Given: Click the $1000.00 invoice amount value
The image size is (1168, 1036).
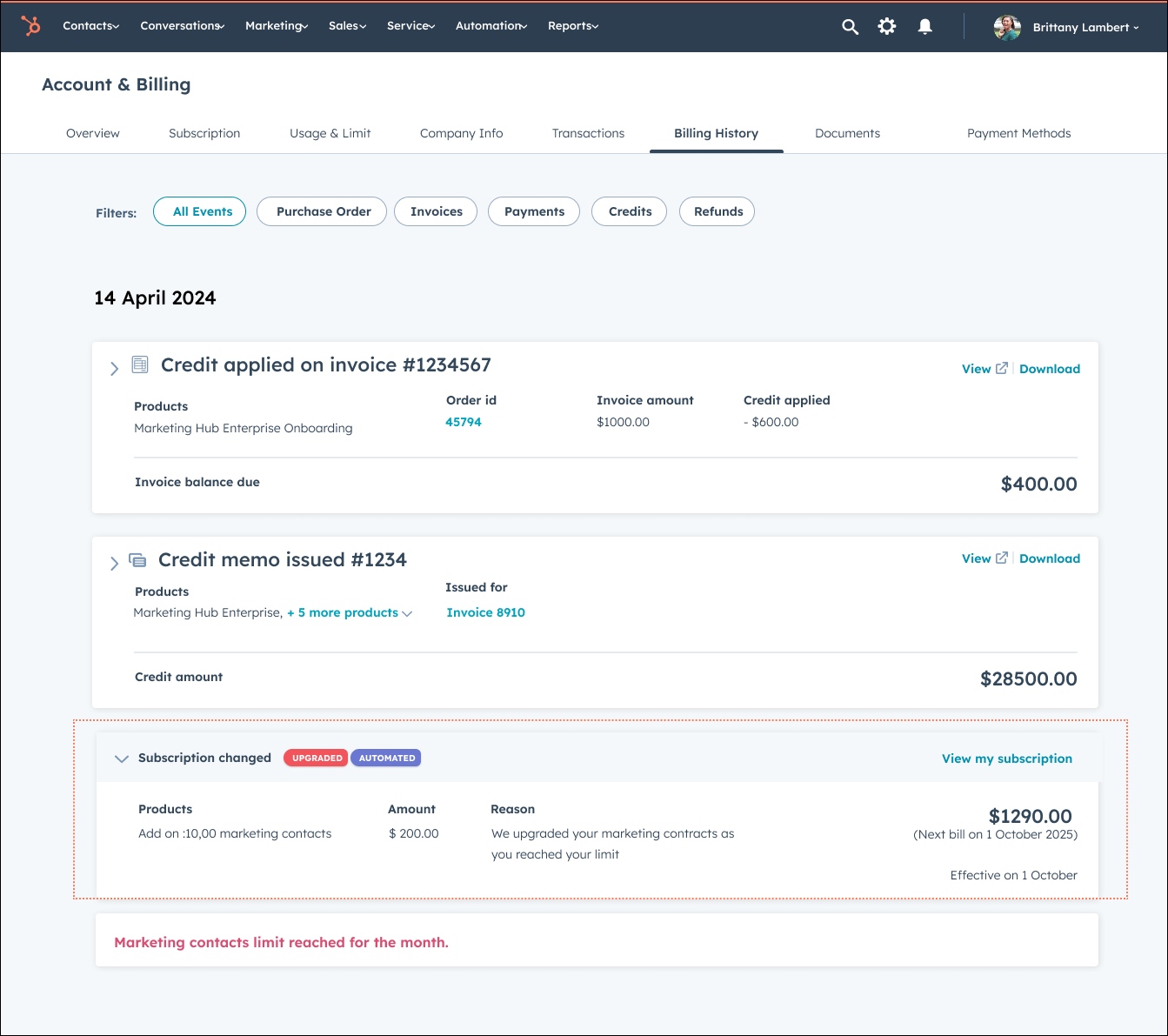Looking at the screenshot, I should click(x=623, y=422).
